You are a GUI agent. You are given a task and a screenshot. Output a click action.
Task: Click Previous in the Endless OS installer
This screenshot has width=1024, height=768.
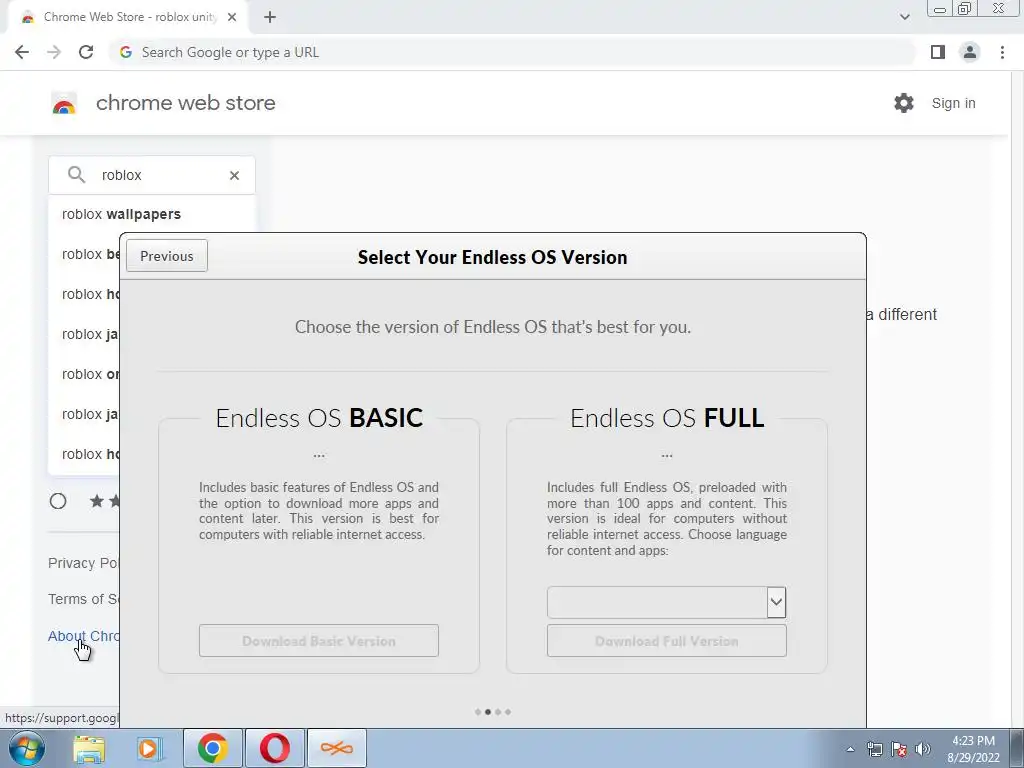(167, 256)
